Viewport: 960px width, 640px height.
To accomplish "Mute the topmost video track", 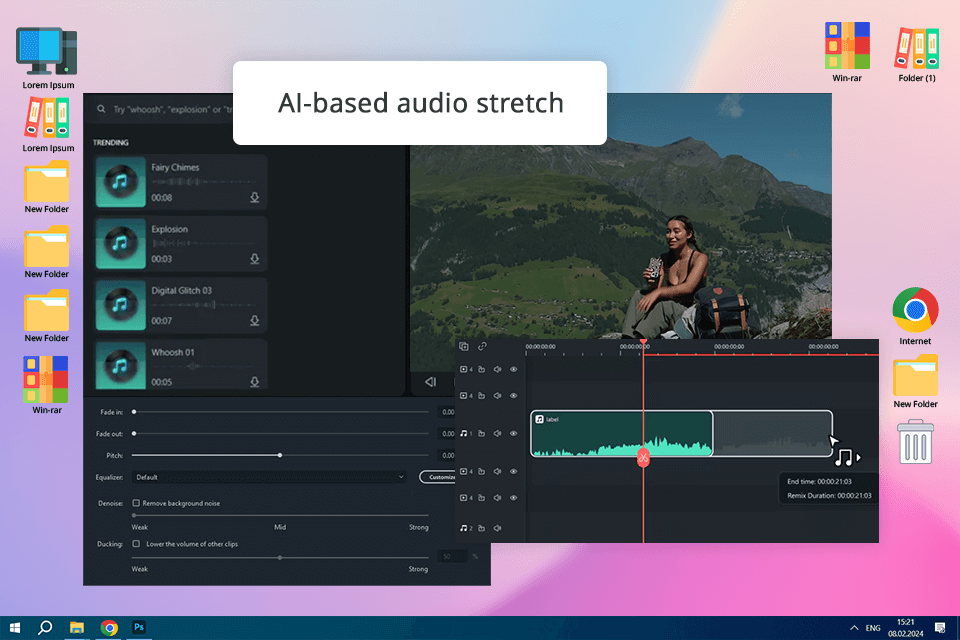I will tap(498, 369).
